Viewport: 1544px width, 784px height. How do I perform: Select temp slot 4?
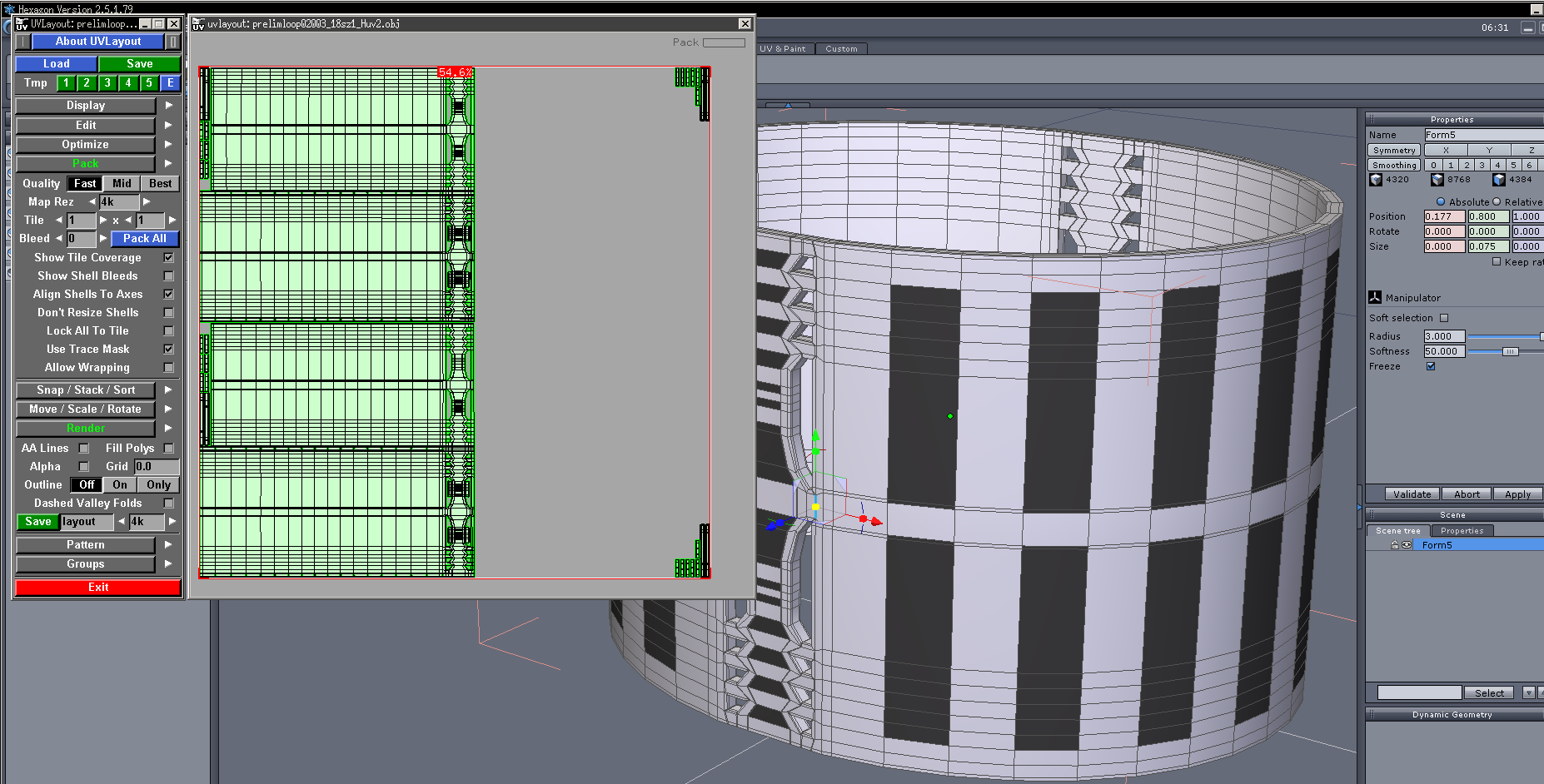click(x=128, y=83)
